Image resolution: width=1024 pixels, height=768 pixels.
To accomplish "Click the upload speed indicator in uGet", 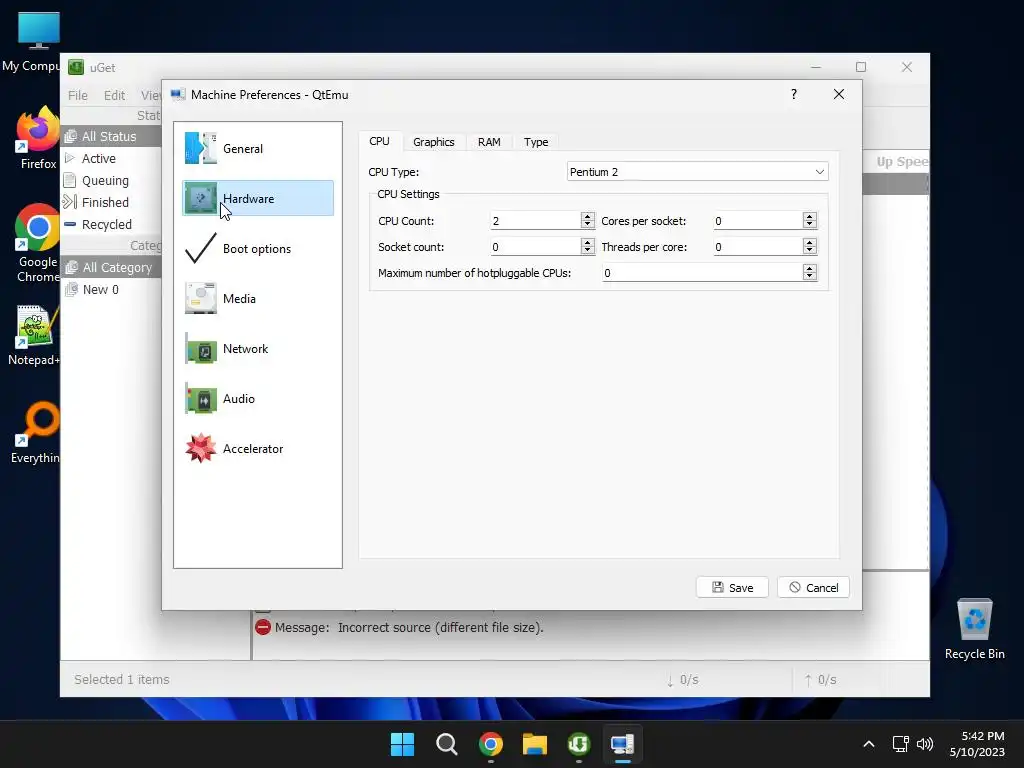I will click(820, 680).
